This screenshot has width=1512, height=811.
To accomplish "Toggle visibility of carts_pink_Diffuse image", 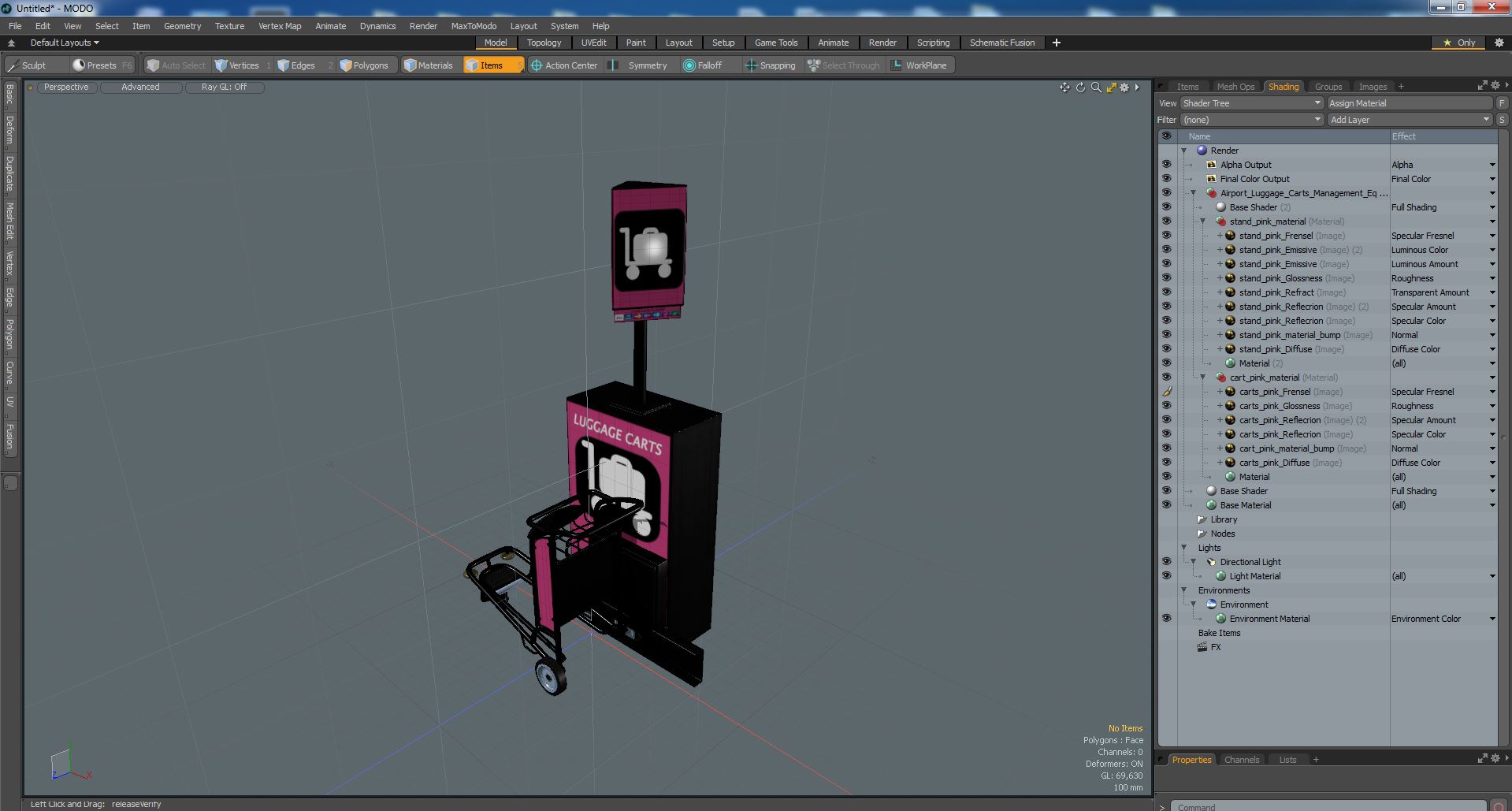I will click(x=1166, y=463).
